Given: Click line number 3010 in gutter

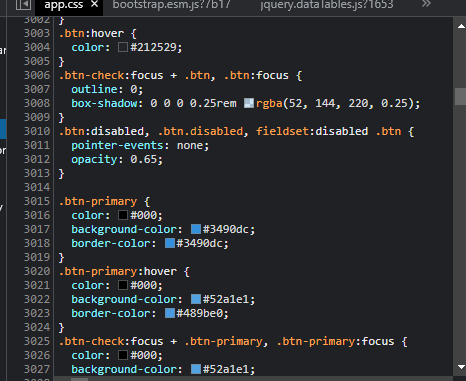Looking at the screenshot, I should coord(37,131).
